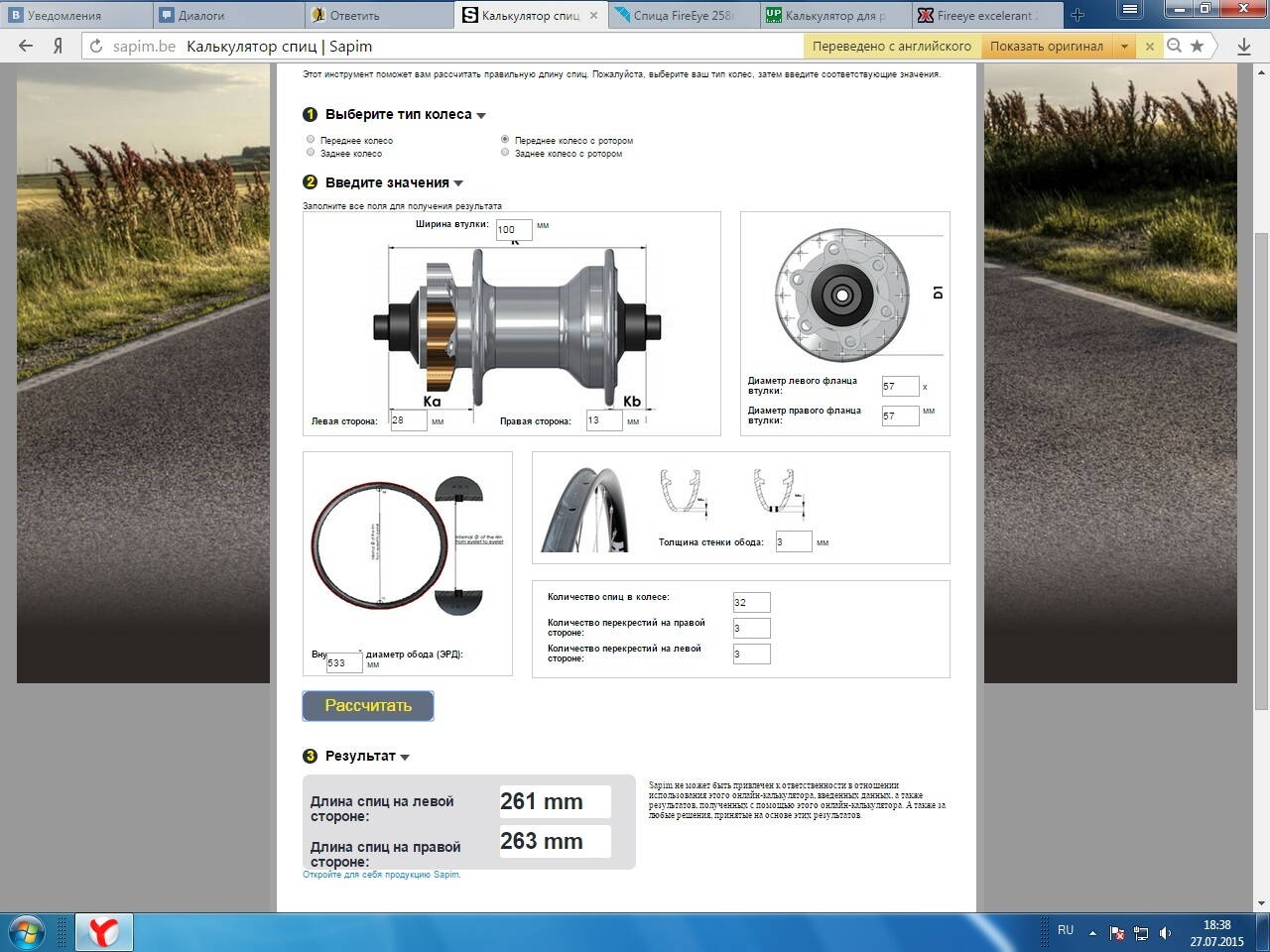Screen dimensions: 1270x952
Task: Click the 'Ширина втулки' input field
Action: (514, 230)
